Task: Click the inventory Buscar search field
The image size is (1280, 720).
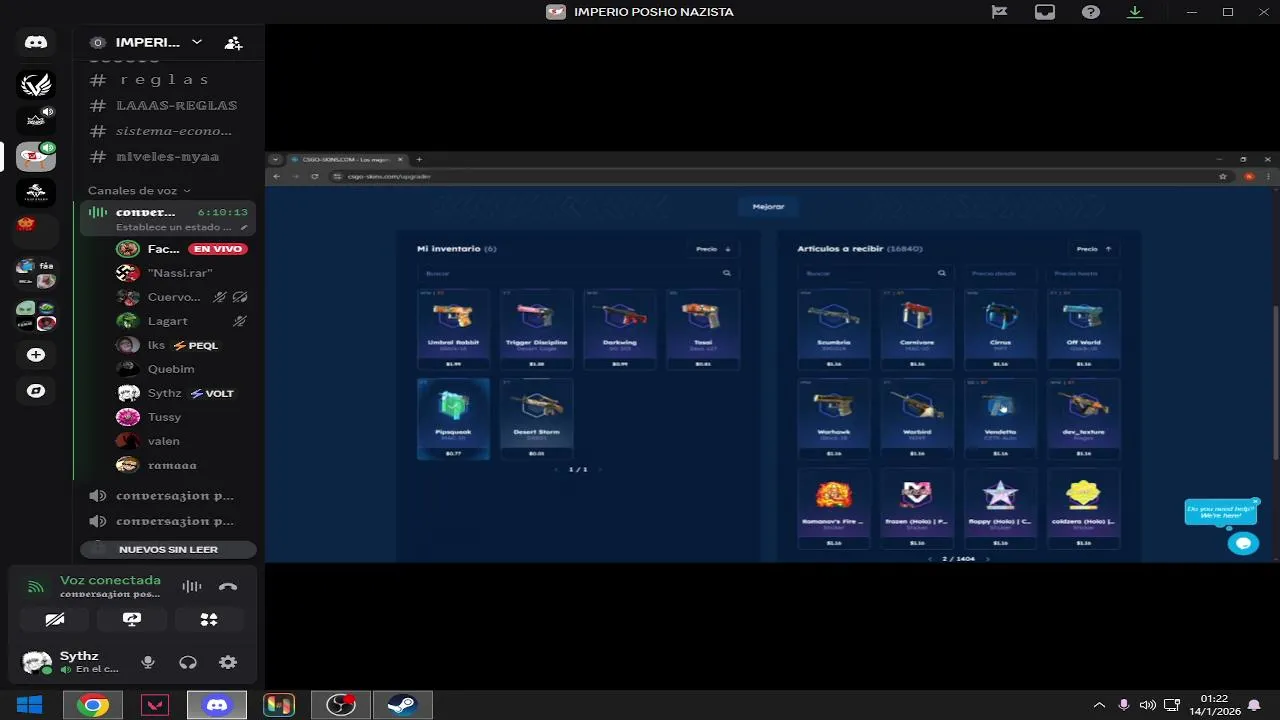Action: click(x=577, y=272)
